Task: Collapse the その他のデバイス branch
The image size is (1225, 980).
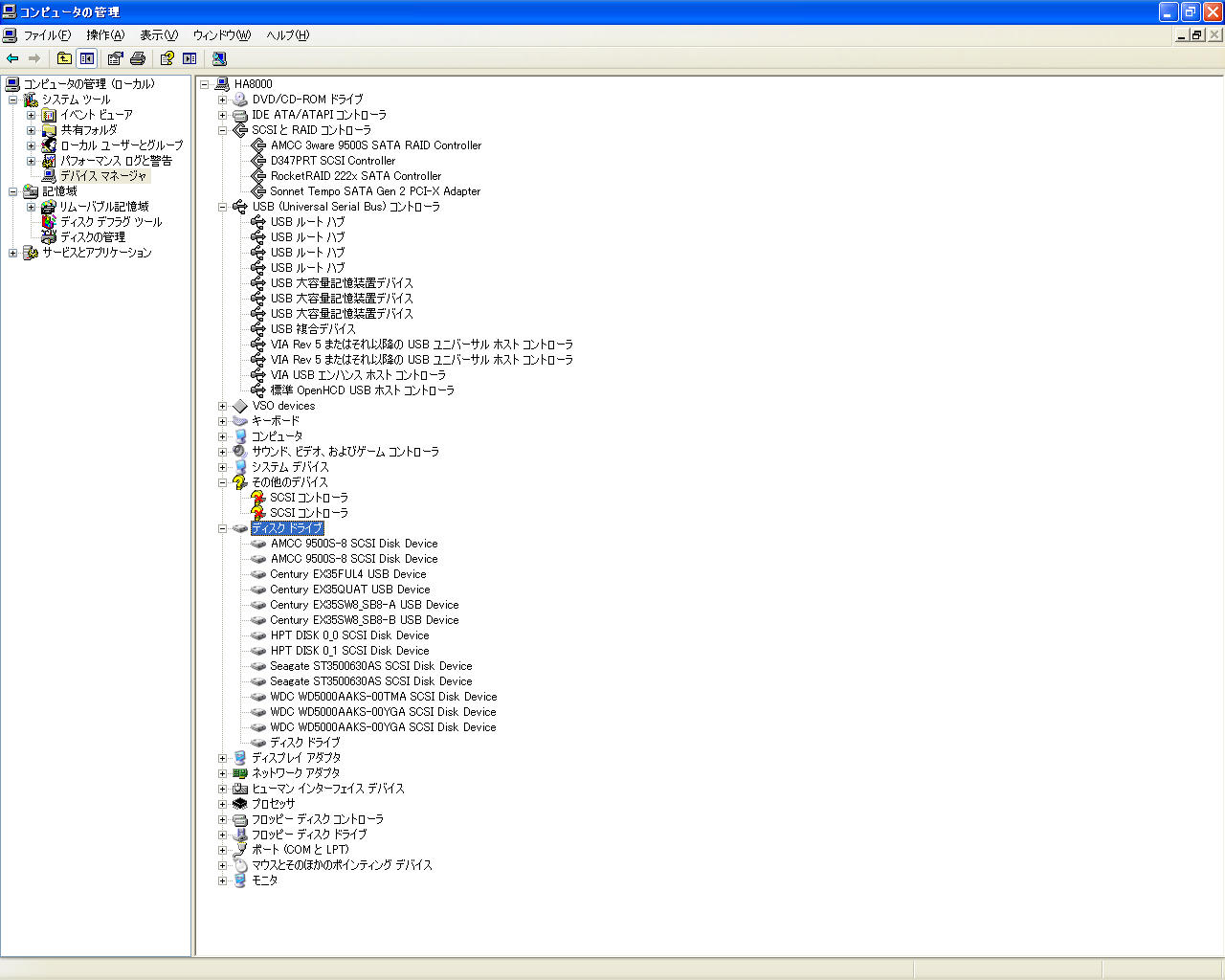Action: coord(222,482)
